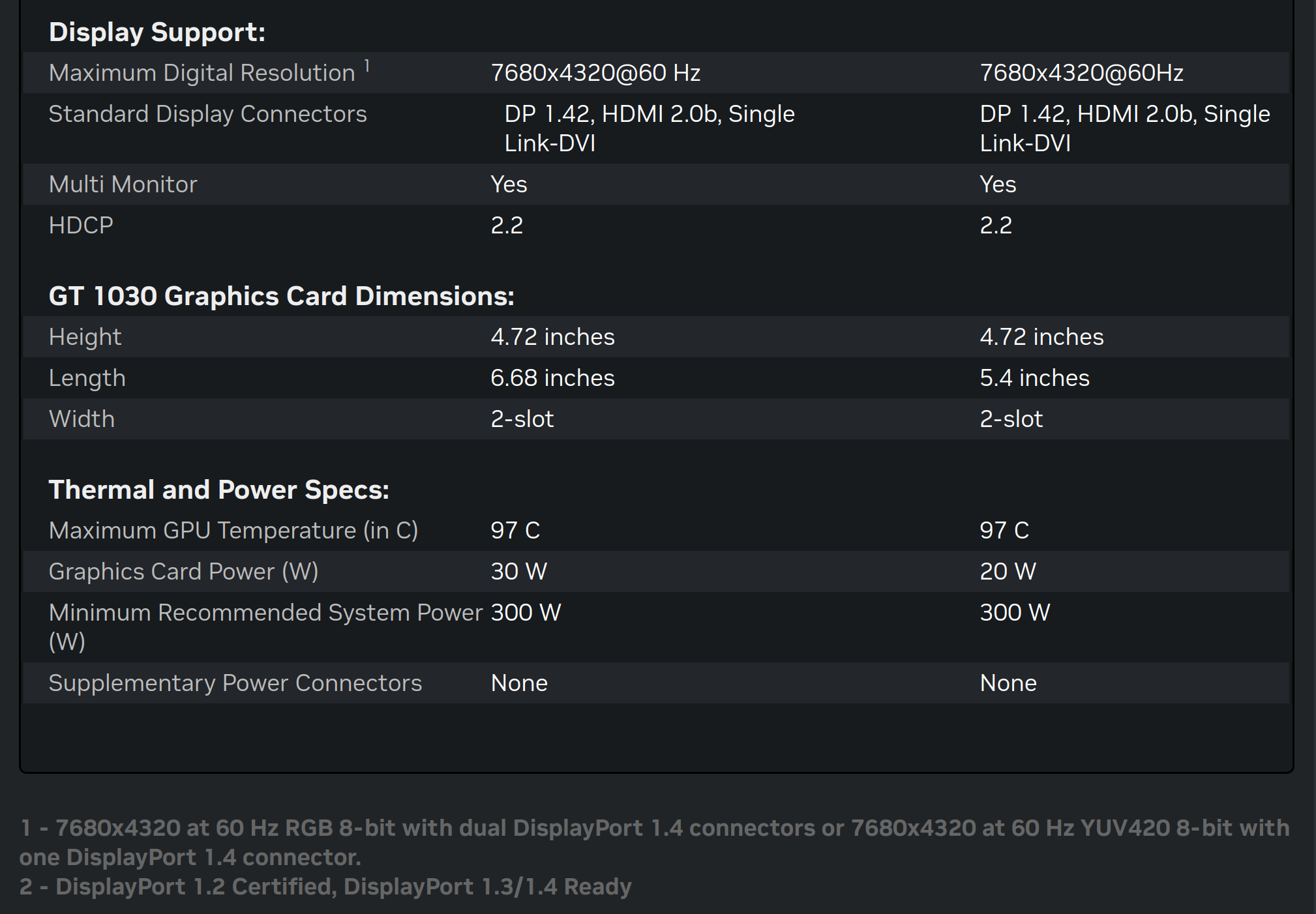Click the Multi Monitor row label
The width and height of the screenshot is (1316, 914).
pos(123,184)
